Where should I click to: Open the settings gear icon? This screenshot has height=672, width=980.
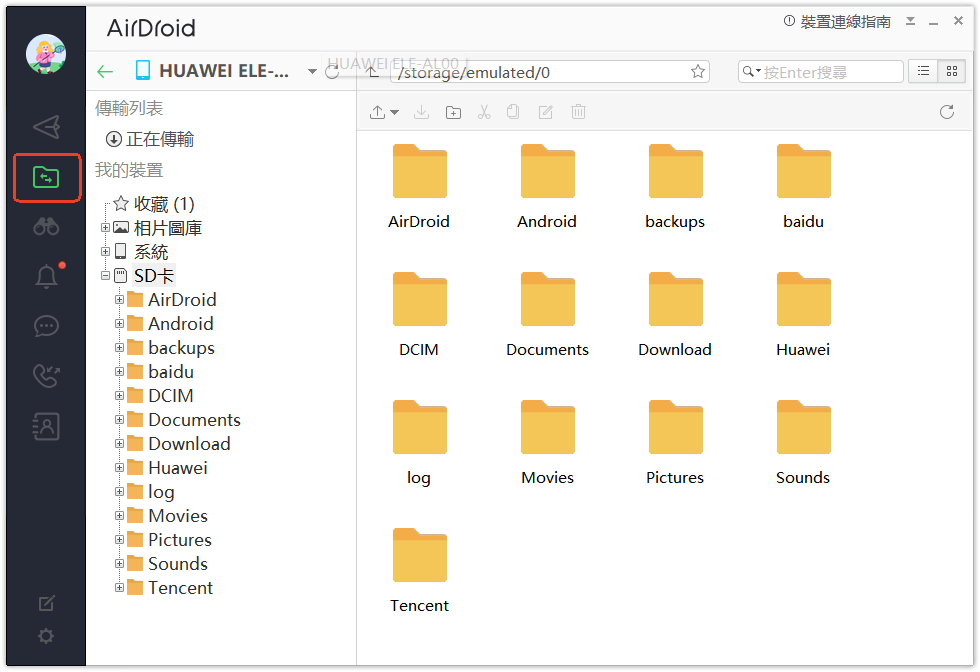(x=46, y=636)
